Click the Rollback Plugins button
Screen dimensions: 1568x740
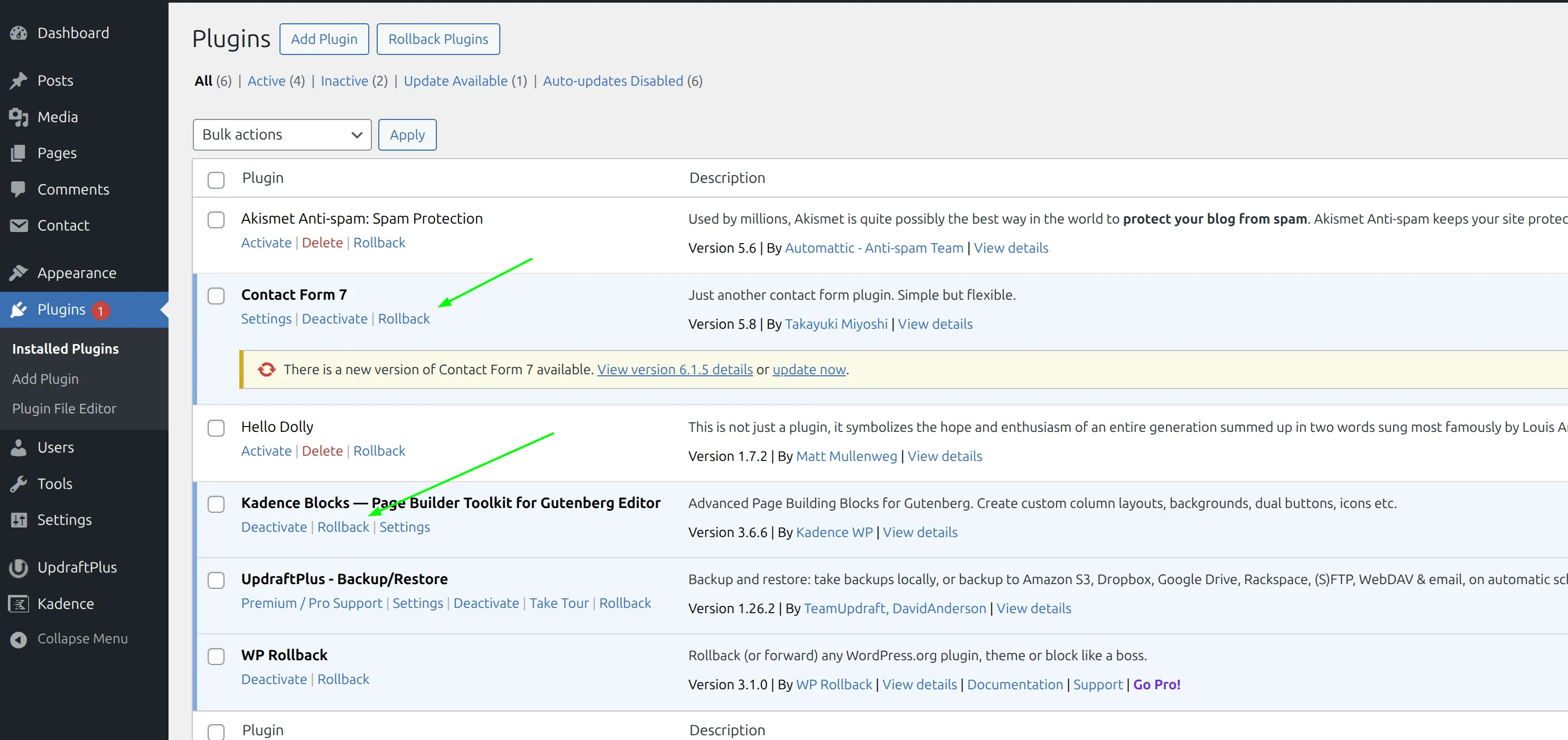point(437,39)
